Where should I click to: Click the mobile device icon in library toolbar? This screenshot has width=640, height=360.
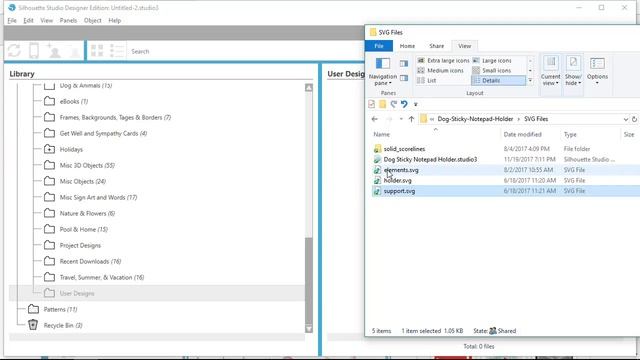tap(34, 51)
